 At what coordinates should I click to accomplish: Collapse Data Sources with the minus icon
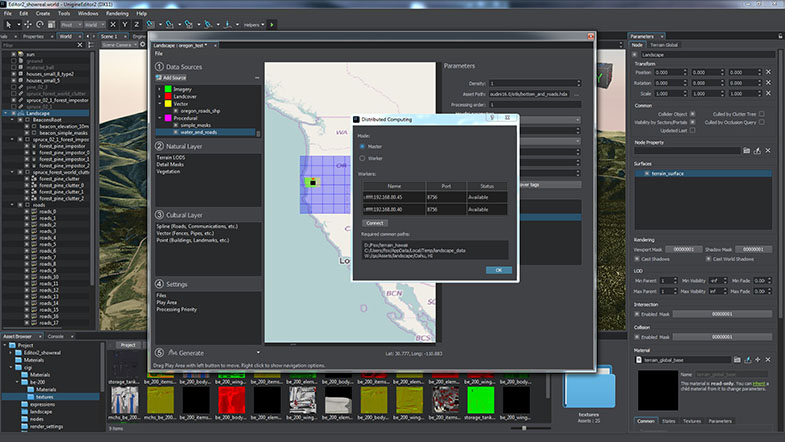pos(257,78)
